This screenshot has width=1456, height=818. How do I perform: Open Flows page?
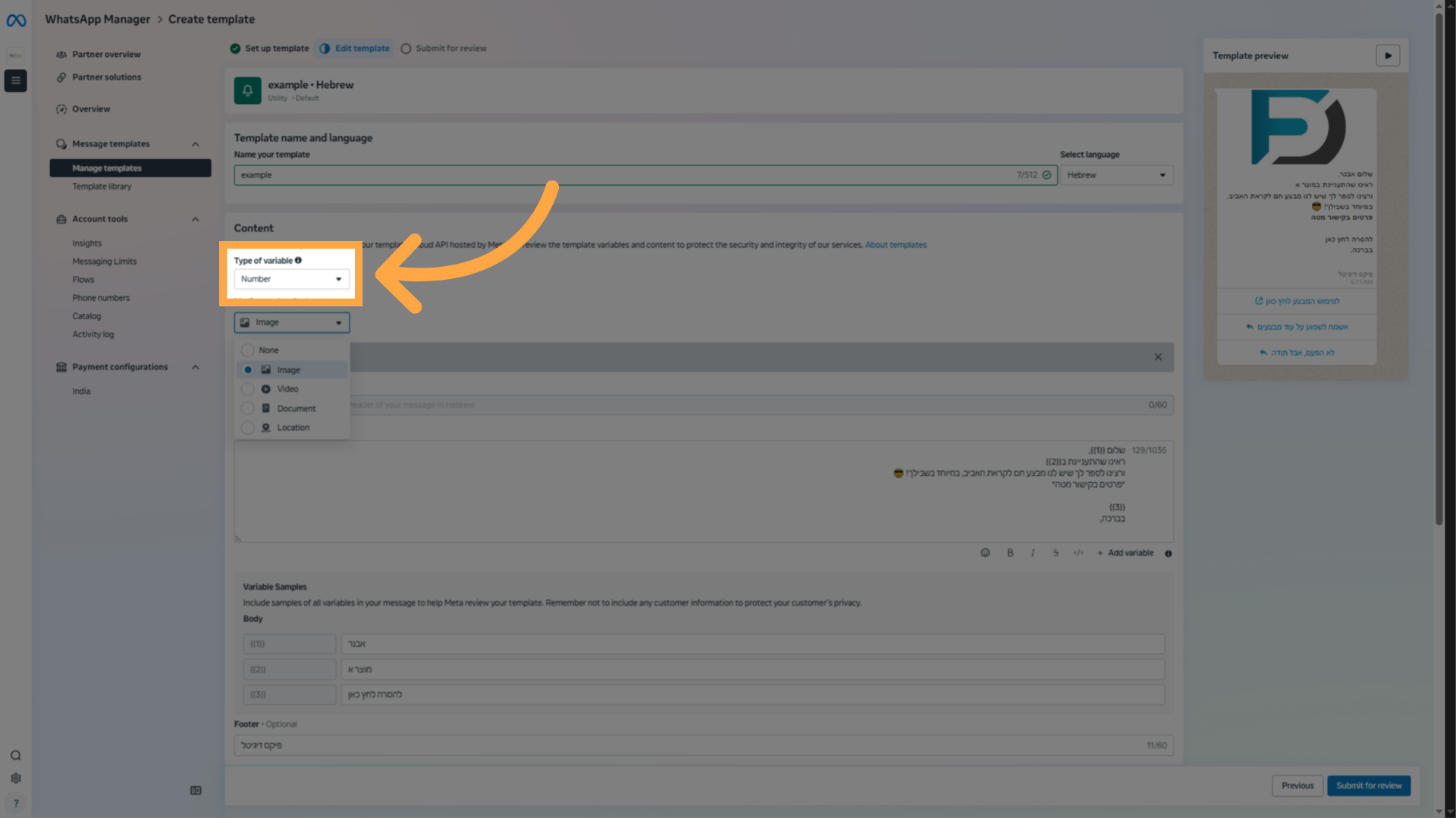click(x=83, y=280)
